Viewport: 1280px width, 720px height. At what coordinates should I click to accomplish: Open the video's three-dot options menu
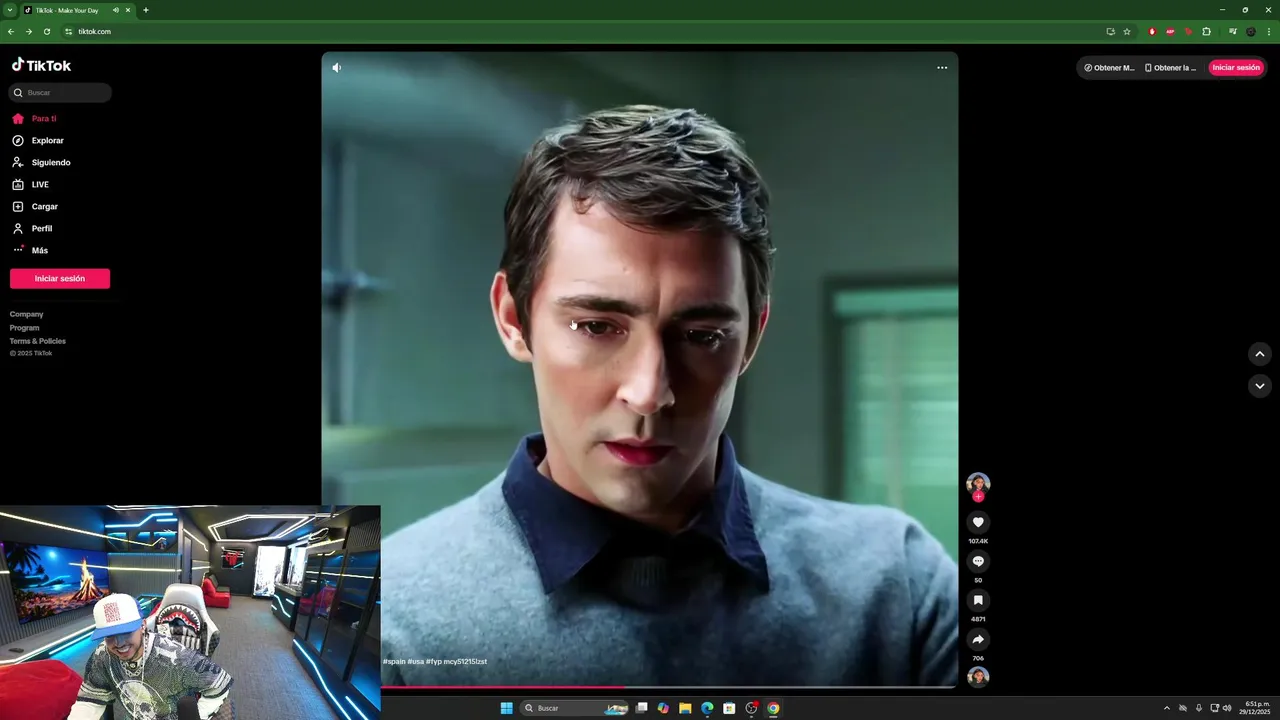[x=942, y=68]
